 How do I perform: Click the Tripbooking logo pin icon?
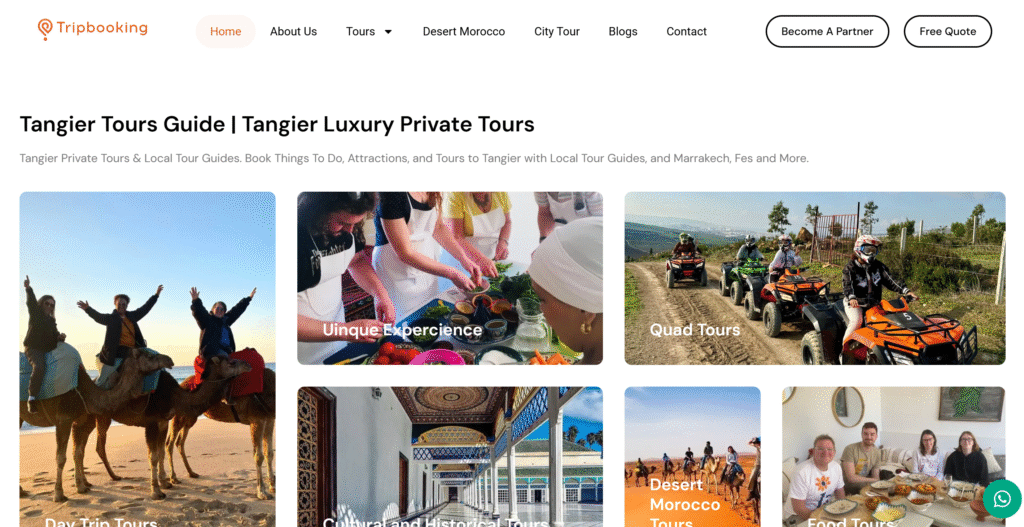click(44, 29)
